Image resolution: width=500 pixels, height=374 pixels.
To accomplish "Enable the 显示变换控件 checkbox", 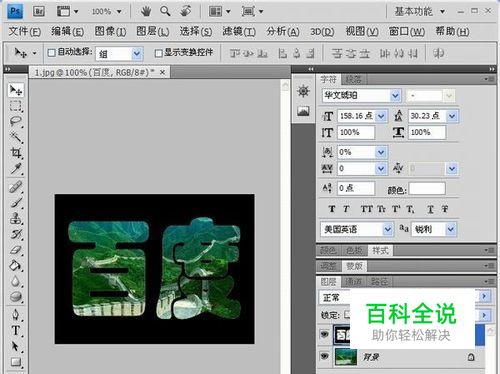I will [x=159, y=53].
